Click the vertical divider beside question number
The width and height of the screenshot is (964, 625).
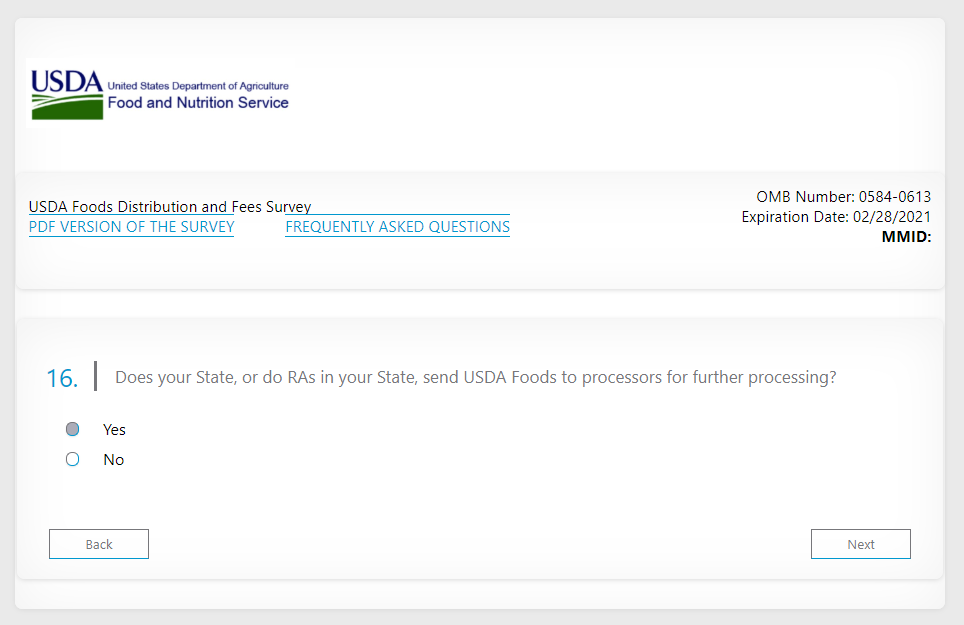click(95, 376)
